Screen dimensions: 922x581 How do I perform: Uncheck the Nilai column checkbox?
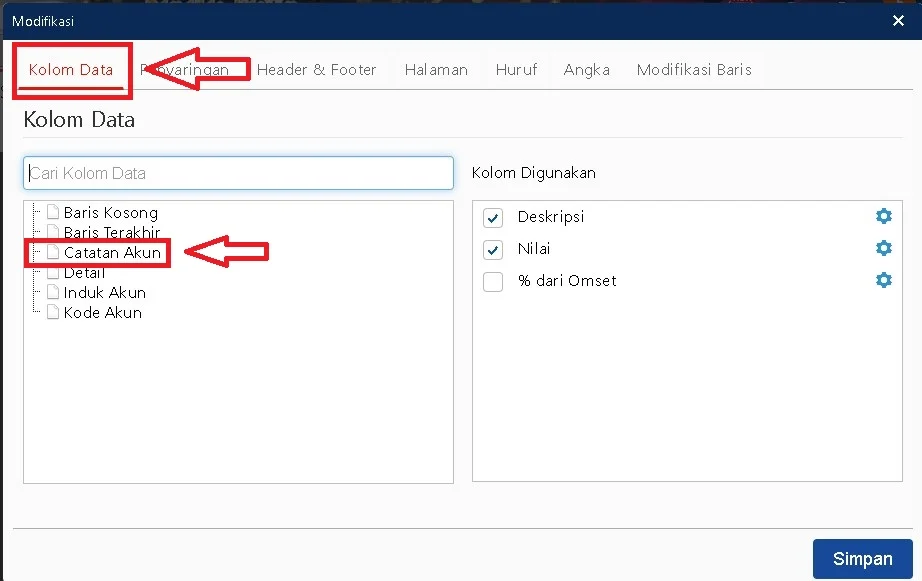coord(492,250)
